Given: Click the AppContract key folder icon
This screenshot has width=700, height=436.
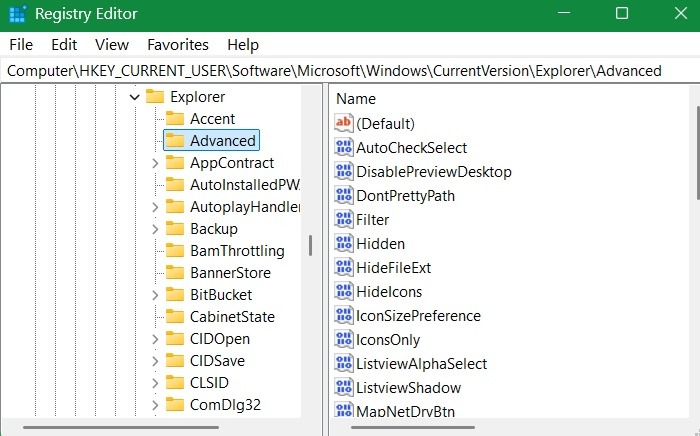Looking at the screenshot, I should (175, 162).
